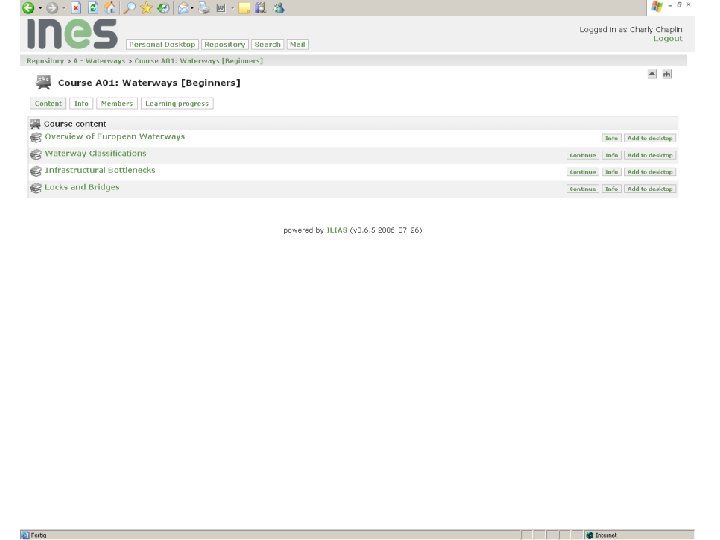The height and width of the screenshot is (540, 720).
Task: Click Repository in the breadcrumb trail
Action: 45,61
